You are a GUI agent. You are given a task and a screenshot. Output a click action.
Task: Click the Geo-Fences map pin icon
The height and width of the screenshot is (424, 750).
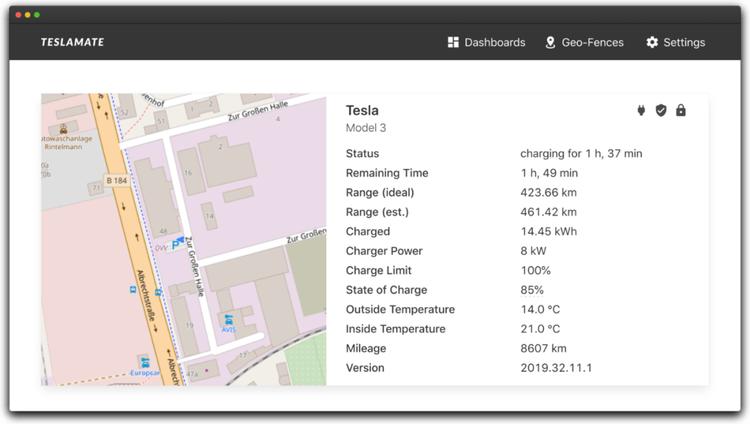tap(550, 42)
